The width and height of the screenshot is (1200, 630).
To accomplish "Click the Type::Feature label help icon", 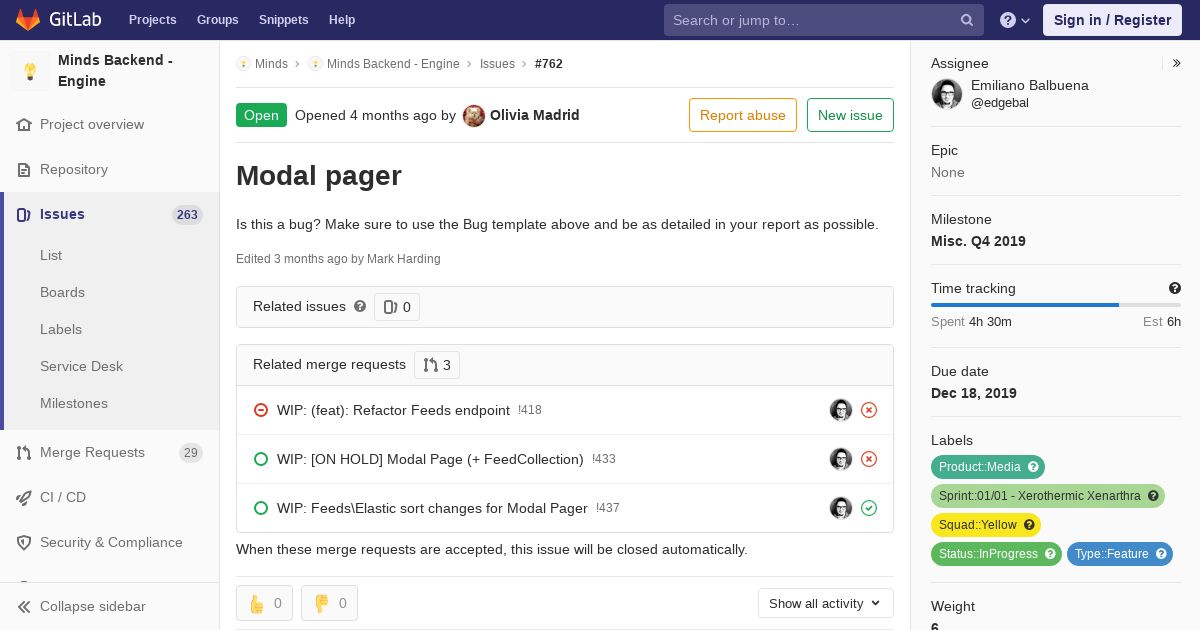I will point(1161,554).
